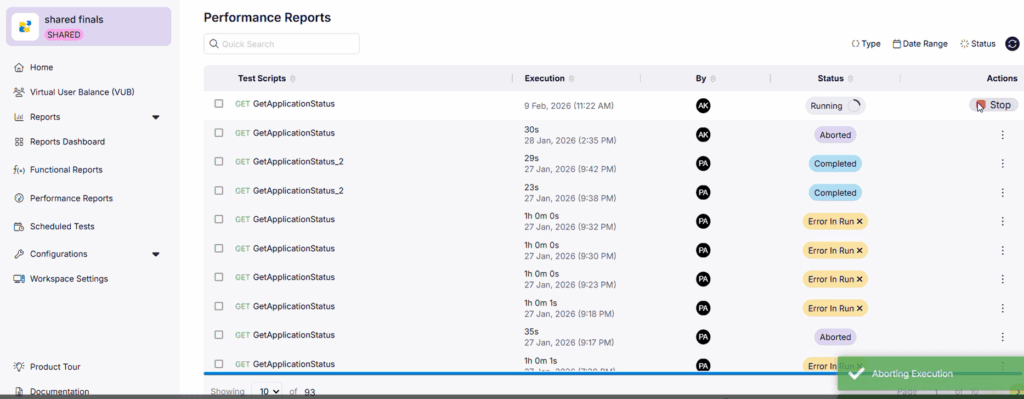Viewport: 1024px width, 399px height.
Task: Select checkbox for the 9:30 PM run
Action: pos(219,248)
